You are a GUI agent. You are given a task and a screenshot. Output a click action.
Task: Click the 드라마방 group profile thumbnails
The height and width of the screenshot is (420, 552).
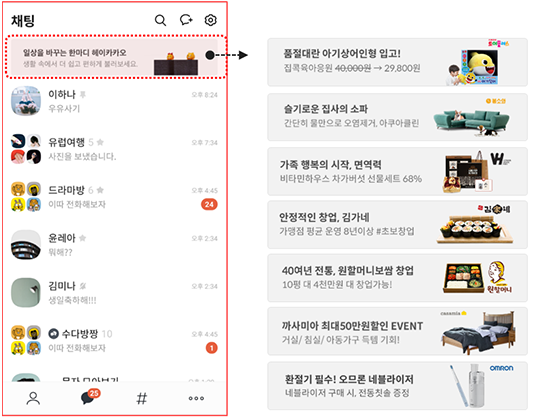tap(26, 197)
